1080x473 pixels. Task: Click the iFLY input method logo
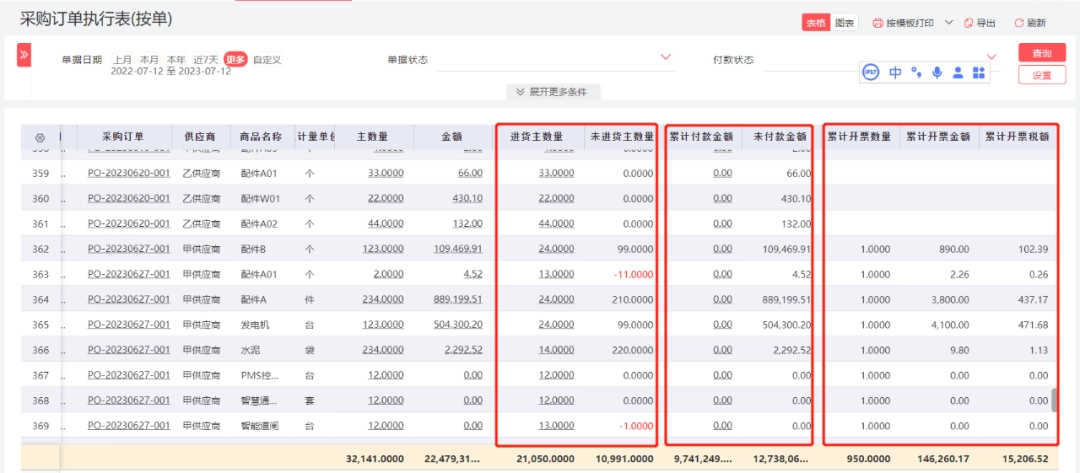871,72
